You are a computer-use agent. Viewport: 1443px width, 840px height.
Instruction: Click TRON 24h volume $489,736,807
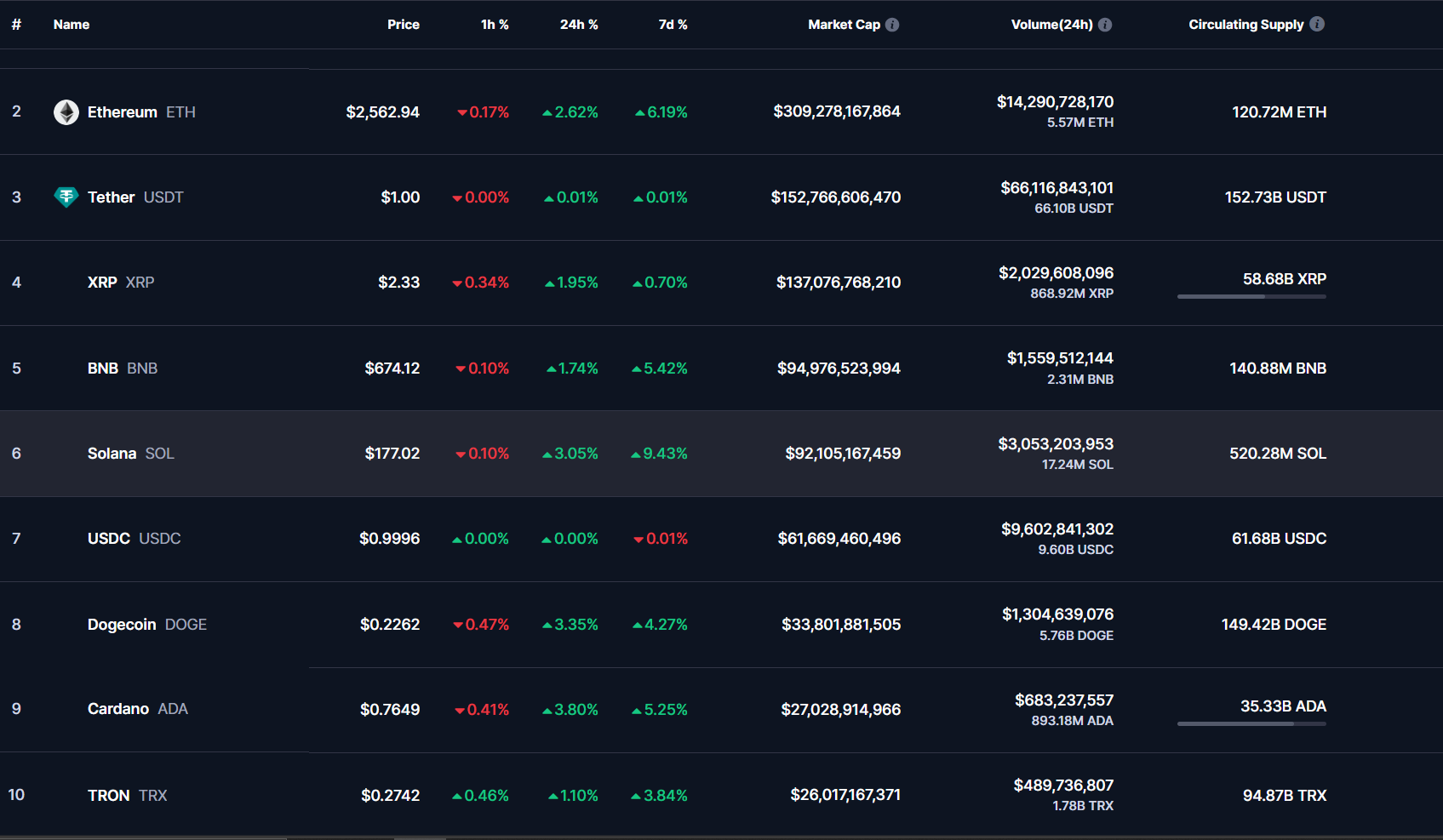click(x=1063, y=786)
